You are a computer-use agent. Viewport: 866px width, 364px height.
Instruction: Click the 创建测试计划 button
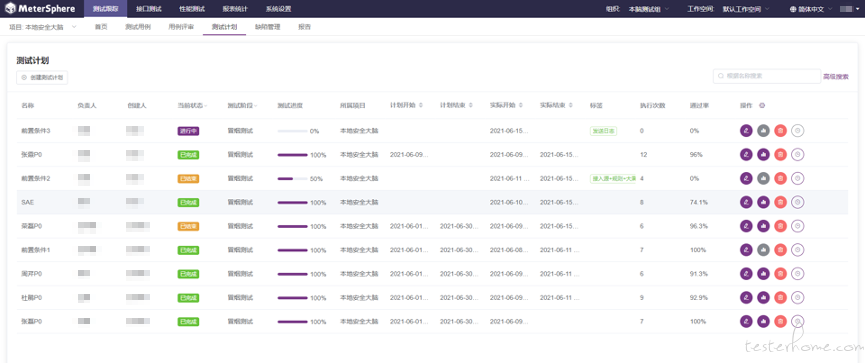click(x=42, y=78)
